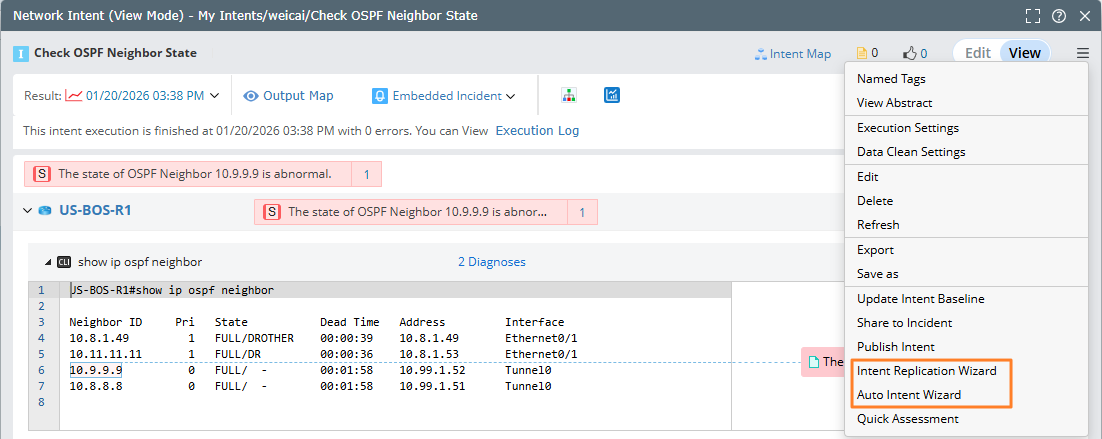Collapse the show ip ospf neighbor command
Screen dimensions: 1102x439
[x=47, y=262]
